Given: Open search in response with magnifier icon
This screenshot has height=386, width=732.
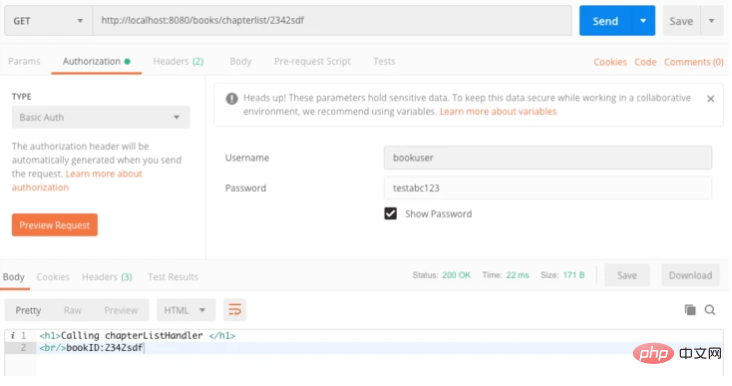Looking at the screenshot, I should 710,310.
